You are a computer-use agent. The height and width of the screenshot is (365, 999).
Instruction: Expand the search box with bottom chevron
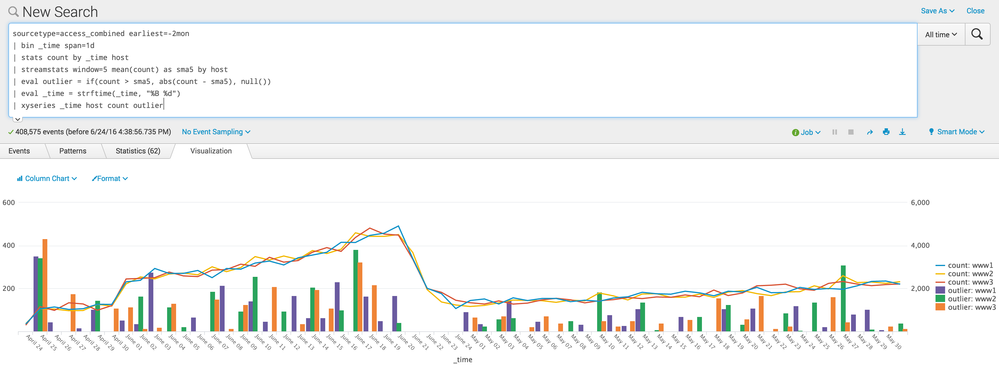tap(17, 119)
